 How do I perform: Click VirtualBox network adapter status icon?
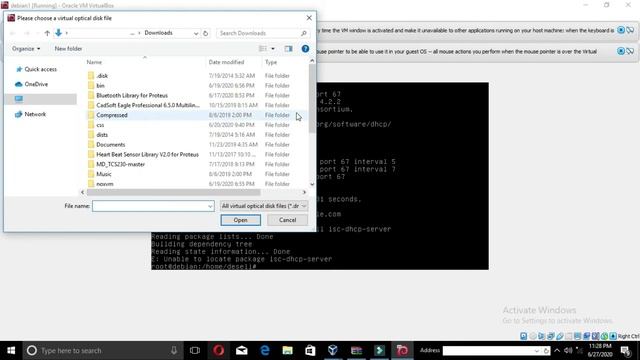(551, 336)
